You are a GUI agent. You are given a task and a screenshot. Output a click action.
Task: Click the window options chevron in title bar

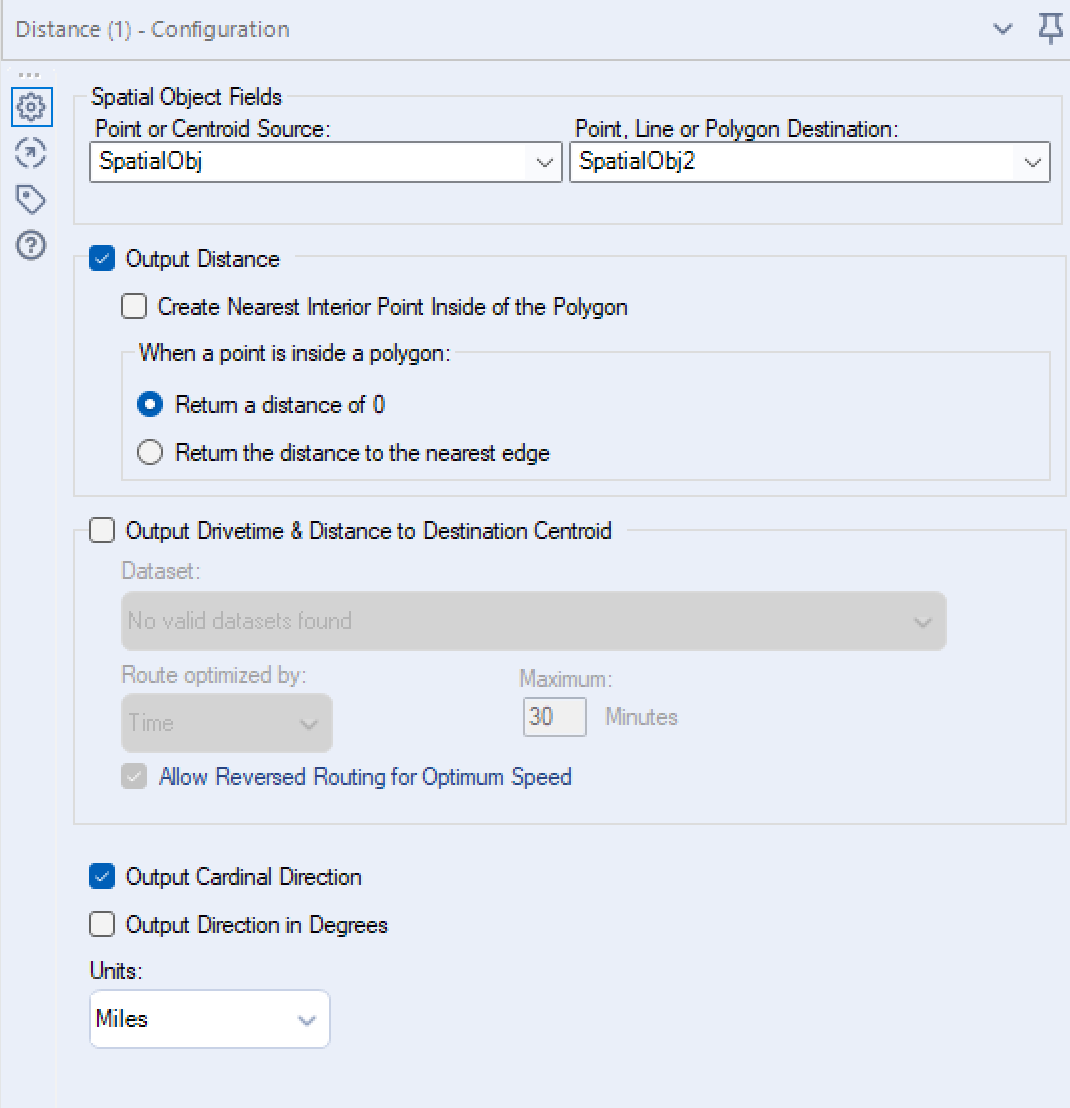tap(1003, 29)
